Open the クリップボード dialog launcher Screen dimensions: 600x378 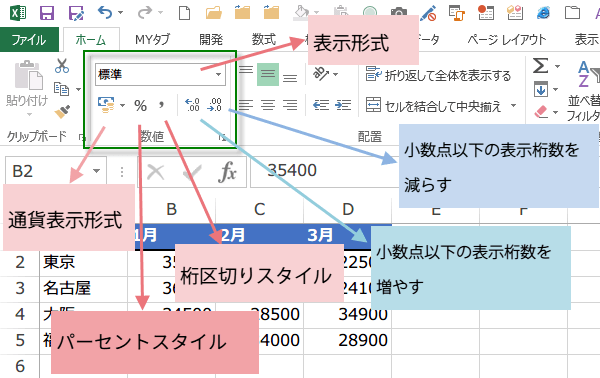[x=81, y=137]
